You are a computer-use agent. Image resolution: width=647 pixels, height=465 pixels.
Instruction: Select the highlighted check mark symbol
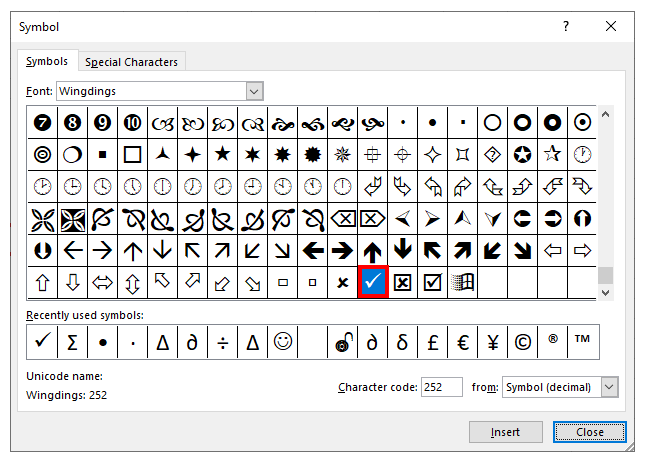[x=372, y=283]
